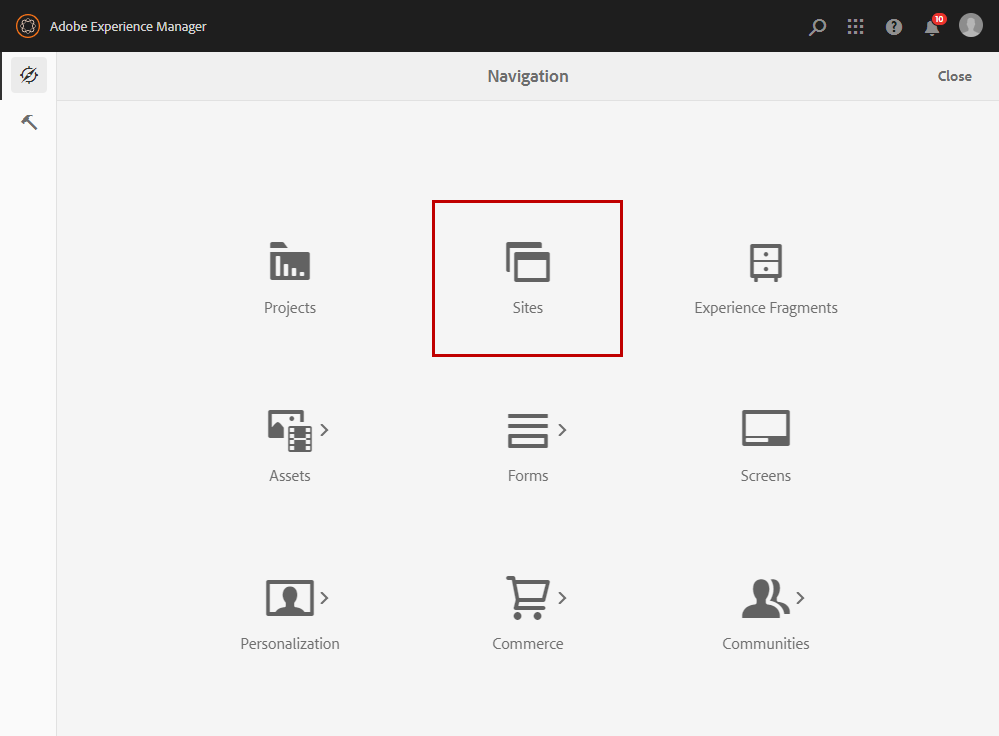999x736 pixels.
Task: Click the Navigation heading text
Action: tap(528, 76)
